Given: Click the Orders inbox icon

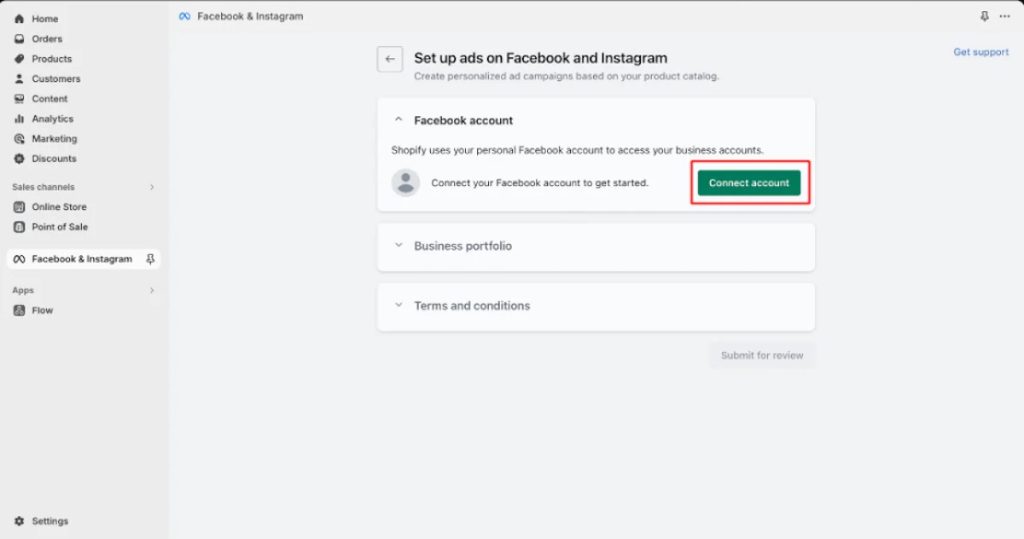Looking at the screenshot, I should [19, 39].
